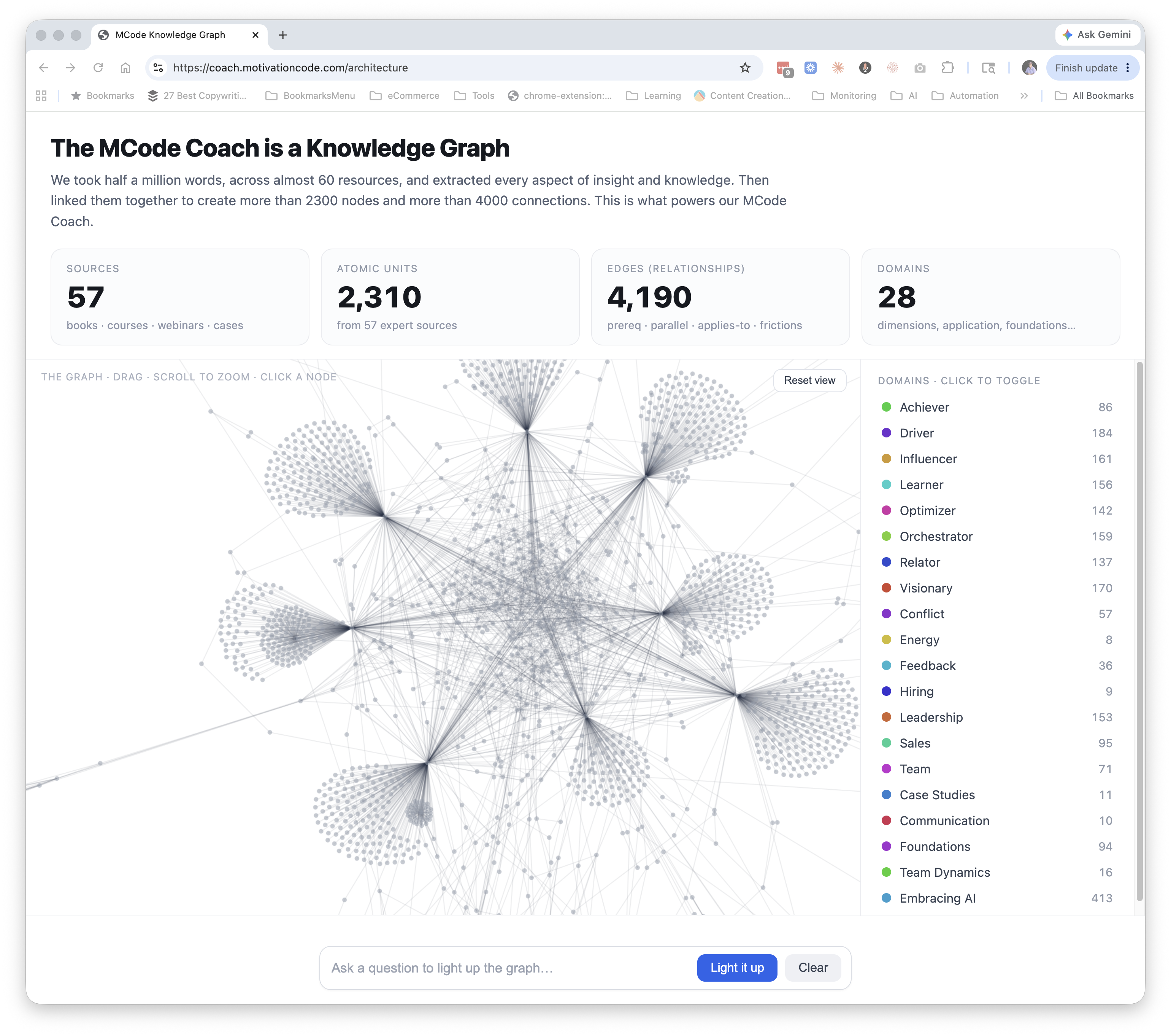Click the Feedback domain blue dot

tap(886, 665)
